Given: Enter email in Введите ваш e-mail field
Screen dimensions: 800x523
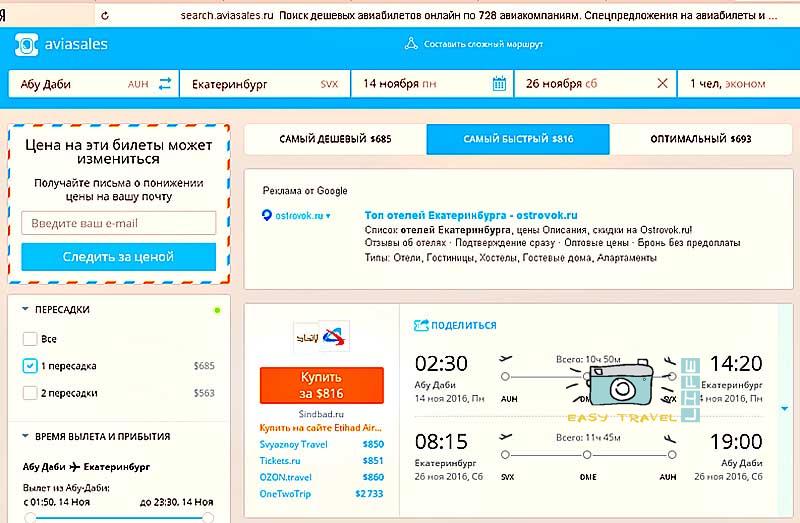Looking at the screenshot, I should click(118, 223).
